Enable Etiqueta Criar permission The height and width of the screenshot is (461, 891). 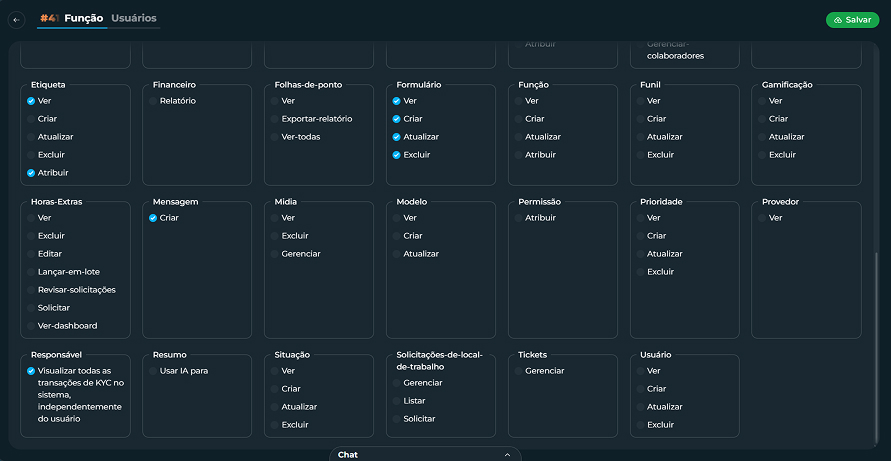pos(31,119)
